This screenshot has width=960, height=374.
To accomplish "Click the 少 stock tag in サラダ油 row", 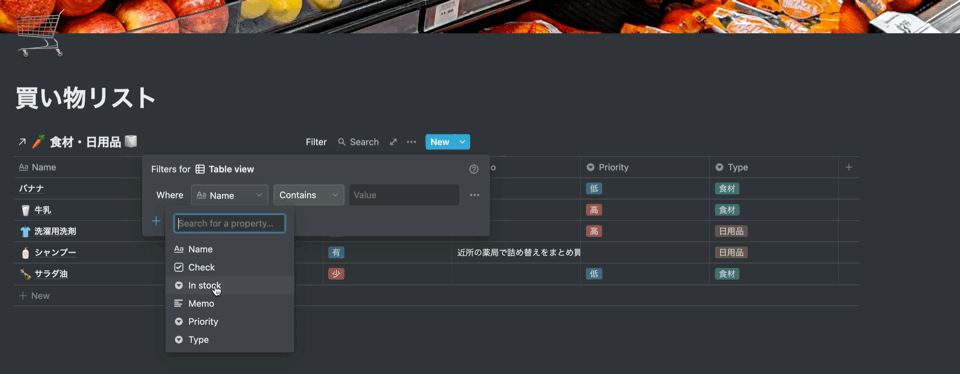I will coord(336,274).
